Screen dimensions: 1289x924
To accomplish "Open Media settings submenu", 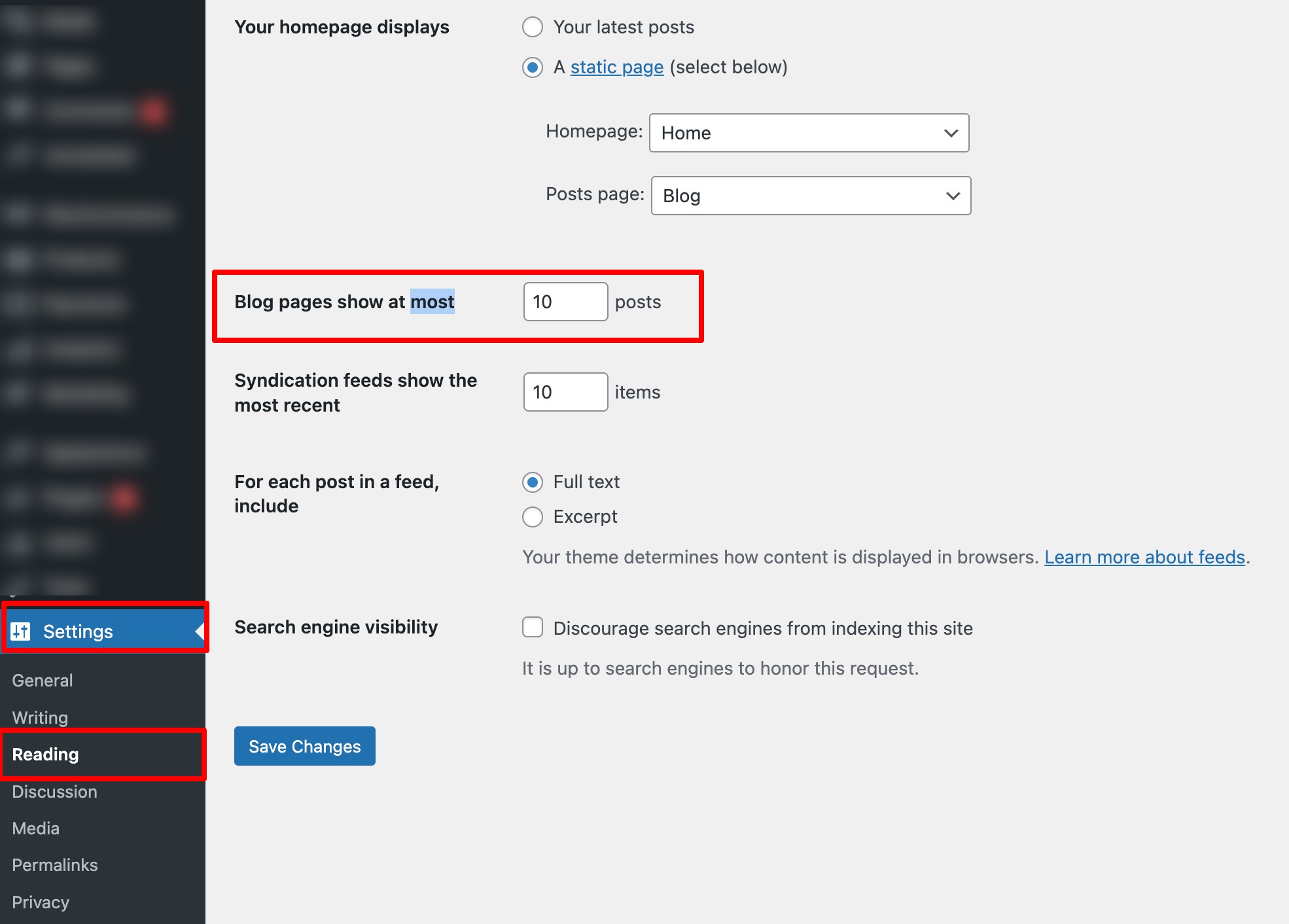I will coord(36,828).
